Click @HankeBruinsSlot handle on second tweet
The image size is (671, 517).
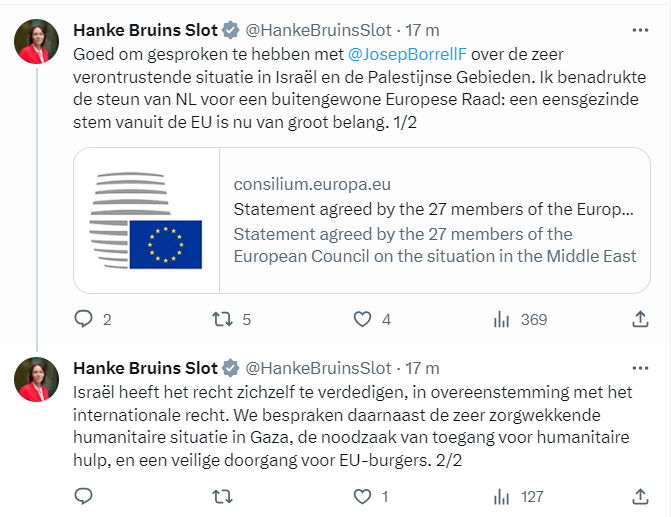coord(318,367)
